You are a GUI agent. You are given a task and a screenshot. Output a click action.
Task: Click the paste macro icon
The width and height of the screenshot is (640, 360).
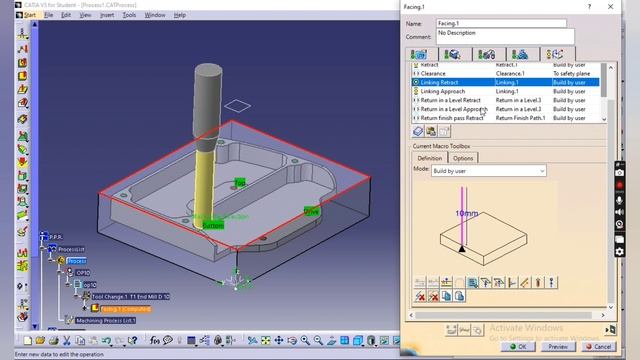pos(459,296)
